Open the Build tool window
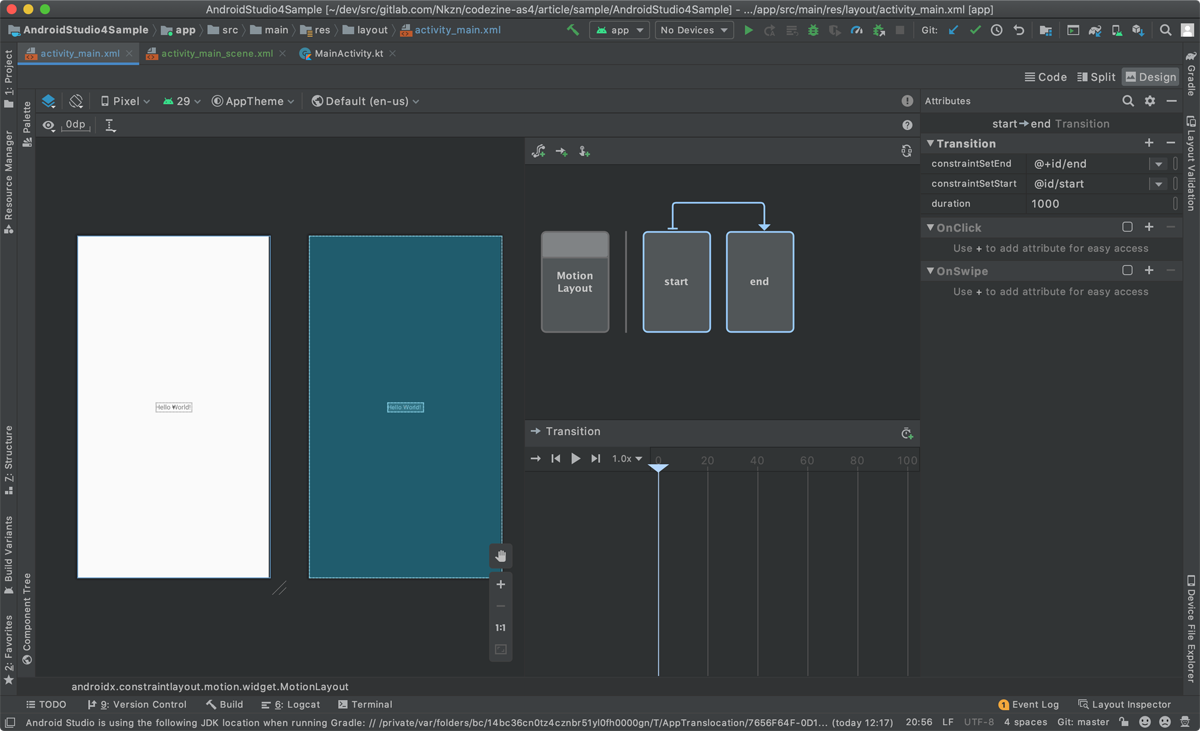The width and height of the screenshot is (1200, 731). 224,704
